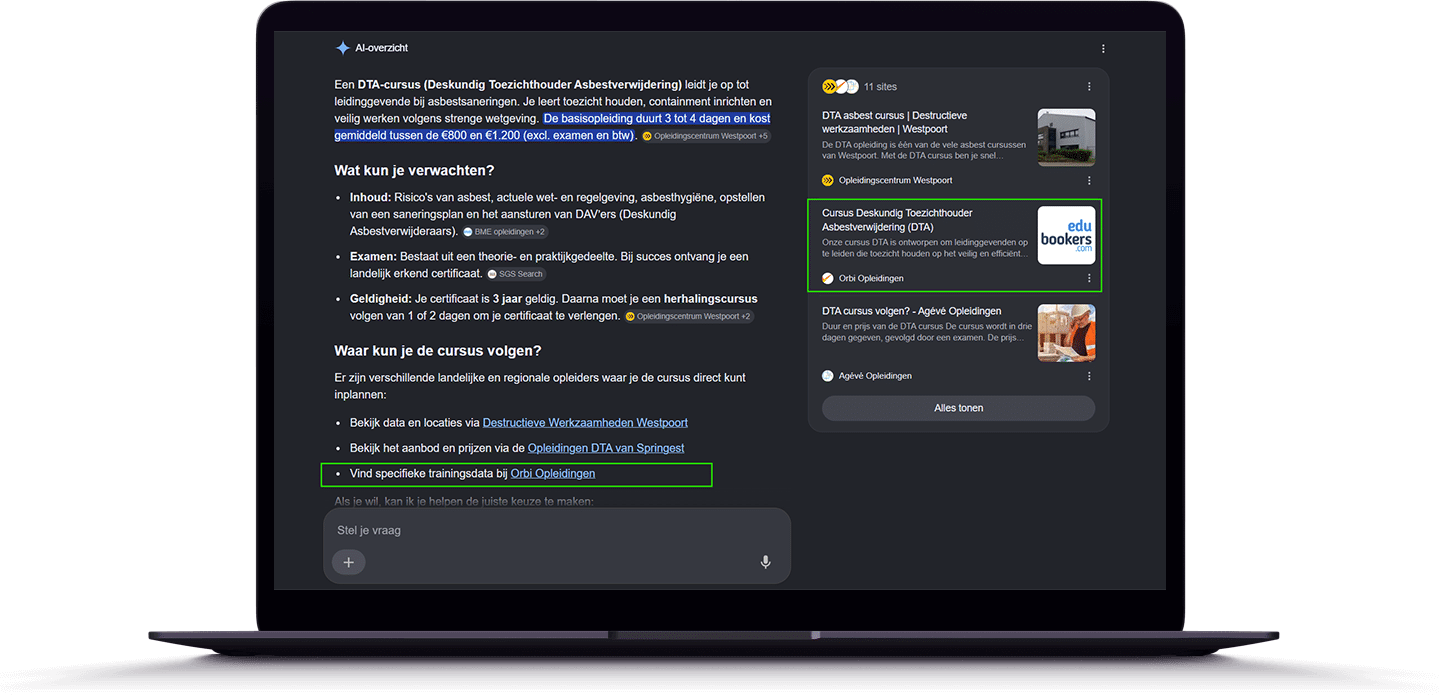Screen dimensions: 1440x695
Task: Open 'DTA asbest cursus | Destructieve werkzaamheden' result title
Action: [x=895, y=122]
